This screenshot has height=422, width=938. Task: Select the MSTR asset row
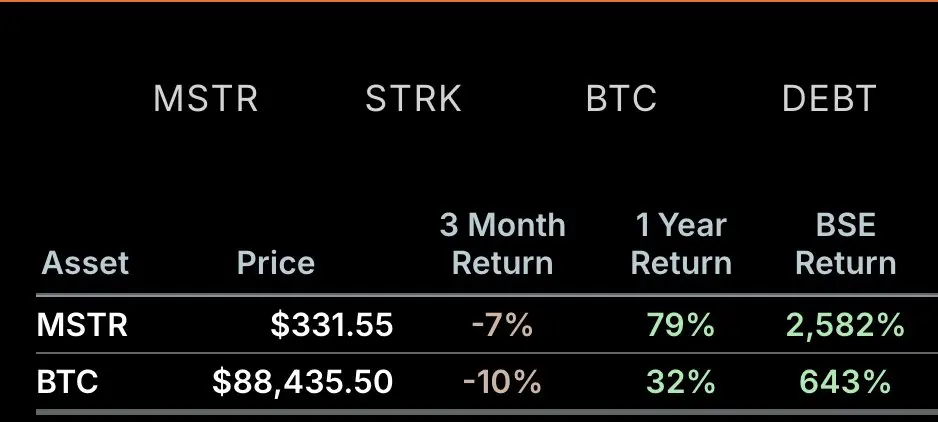[487, 325]
